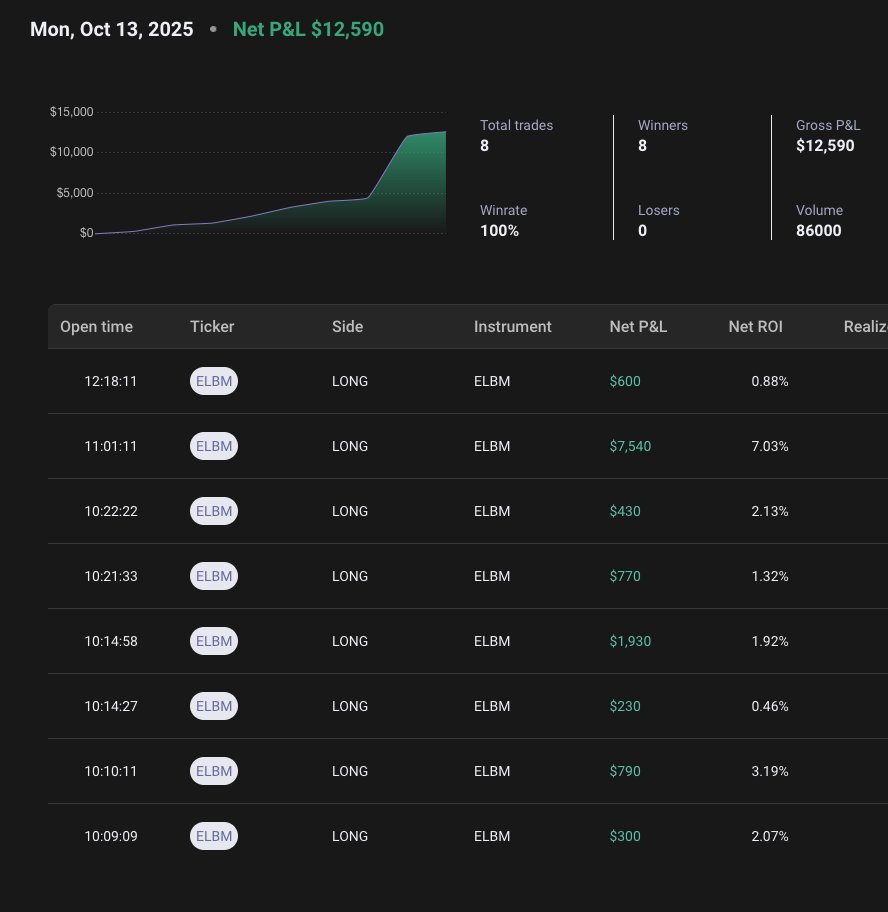Click the $5,000 chart axis label
888x912 pixels.
point(75,193)
